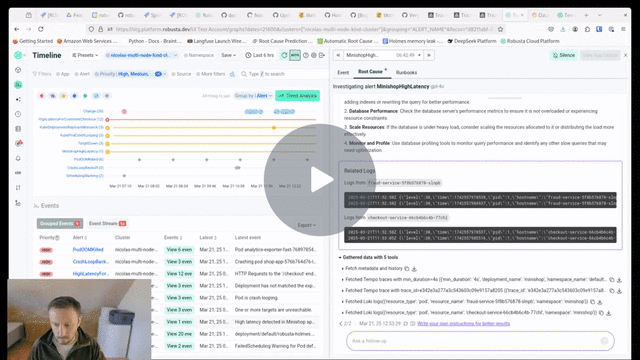Expand the Fetch metadata and history item
The width and height of the screenshot is (640, 360).
tap(373, 269)
